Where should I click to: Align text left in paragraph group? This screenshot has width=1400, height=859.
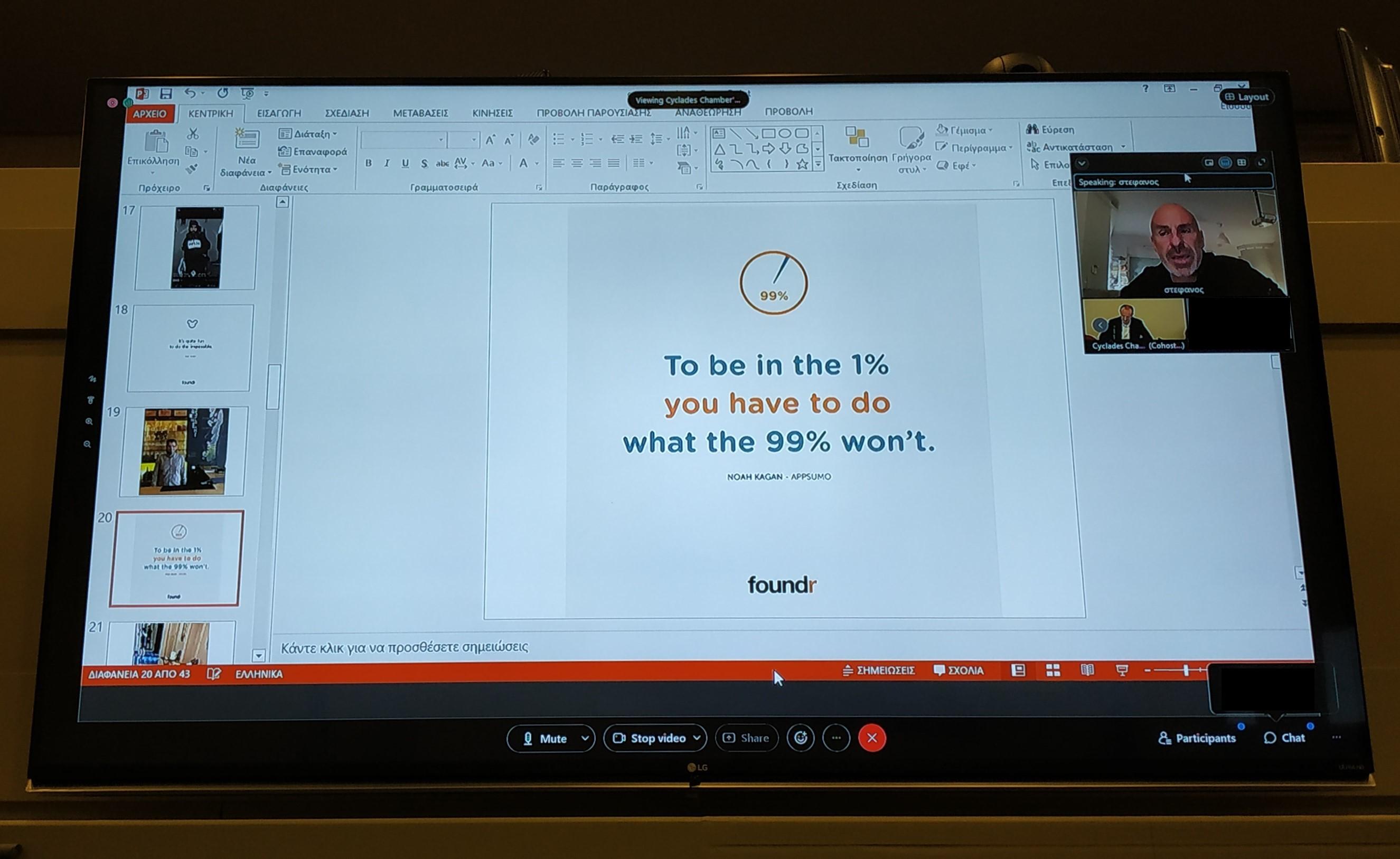[x=559, y=164]
